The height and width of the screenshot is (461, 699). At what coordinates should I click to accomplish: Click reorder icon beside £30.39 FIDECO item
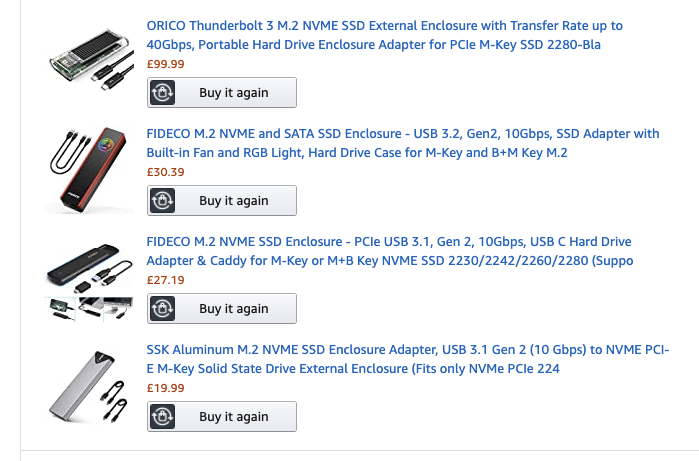tap(162, 201)
